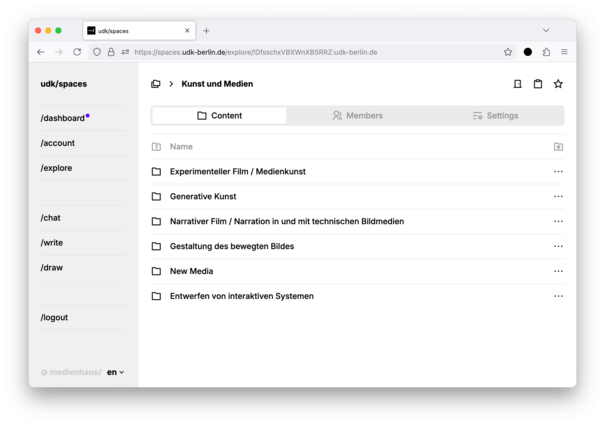
Task: Click the leave-space door icon in header
Action: coord(517,84)
